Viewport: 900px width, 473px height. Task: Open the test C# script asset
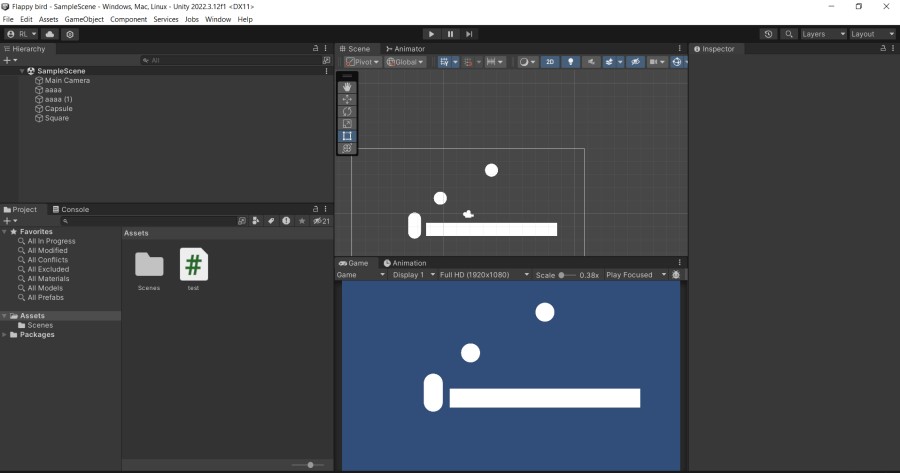[193, 265]
